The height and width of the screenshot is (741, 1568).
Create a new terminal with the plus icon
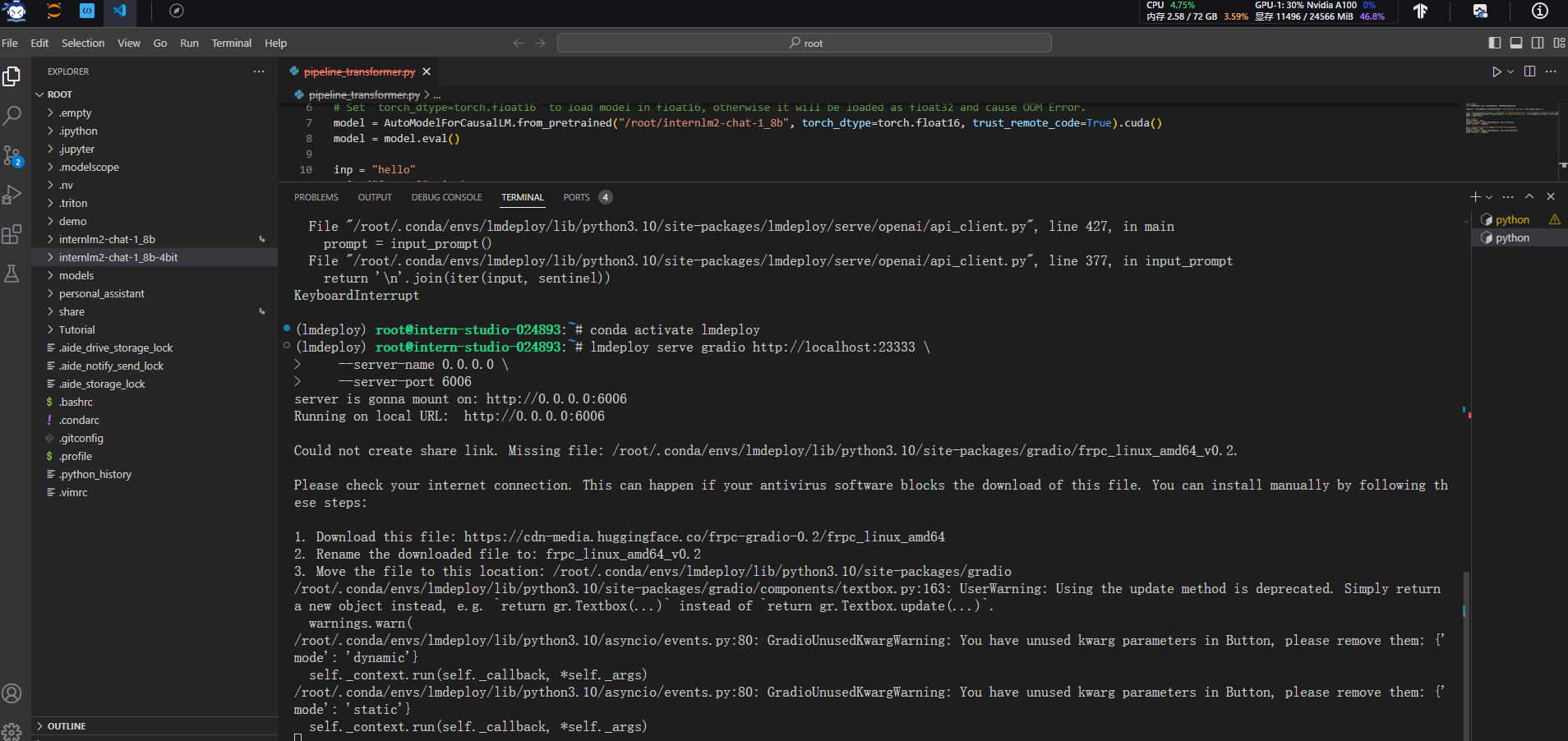pyautogui.click(x=1475, y=196)
